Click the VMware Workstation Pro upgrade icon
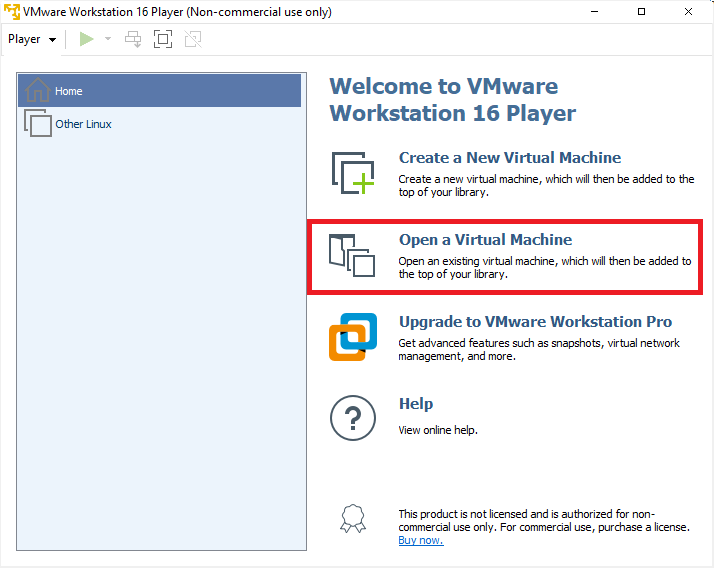 [352, 337]
